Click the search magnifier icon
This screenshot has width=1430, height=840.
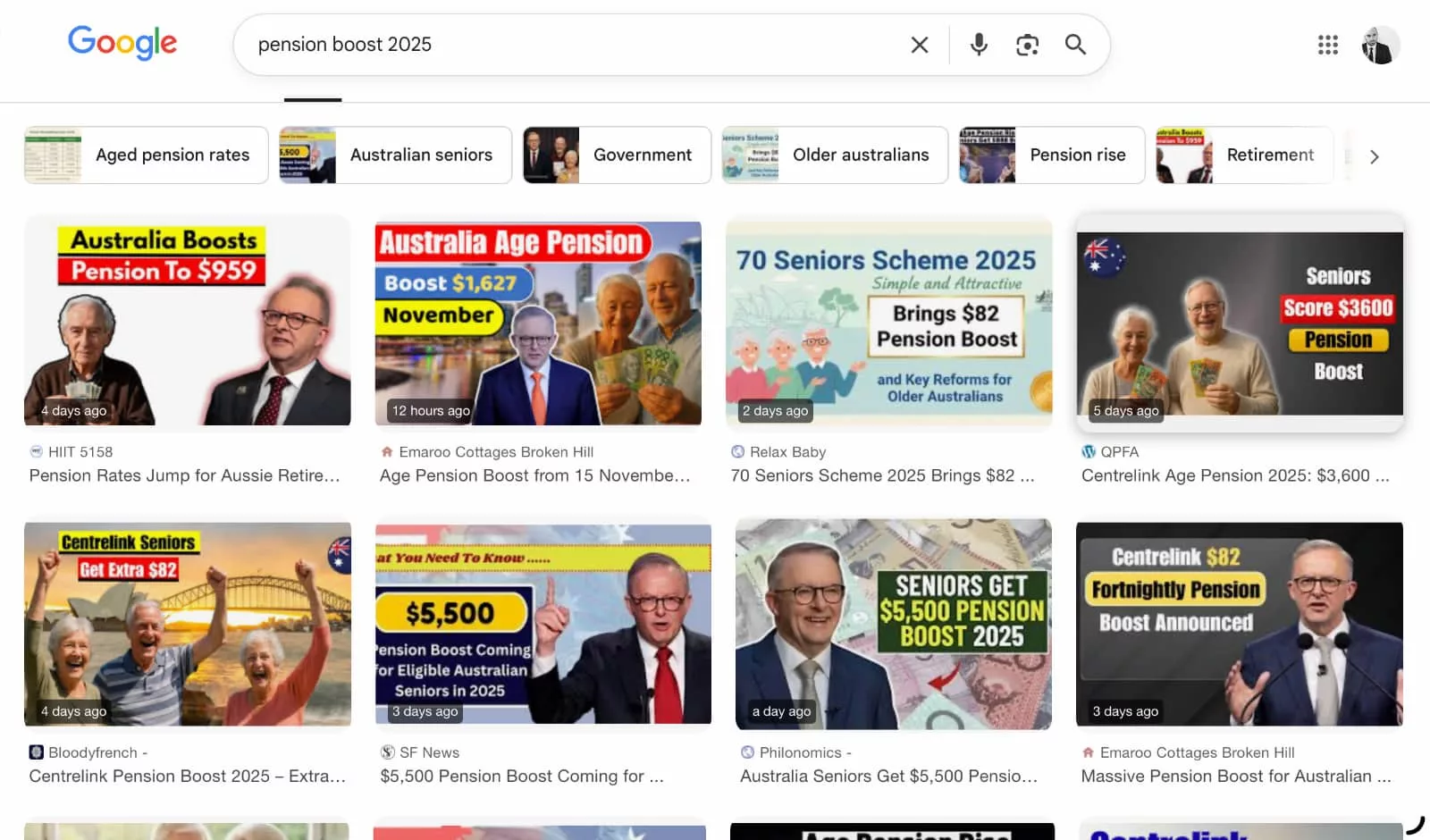coord(1075,44)
